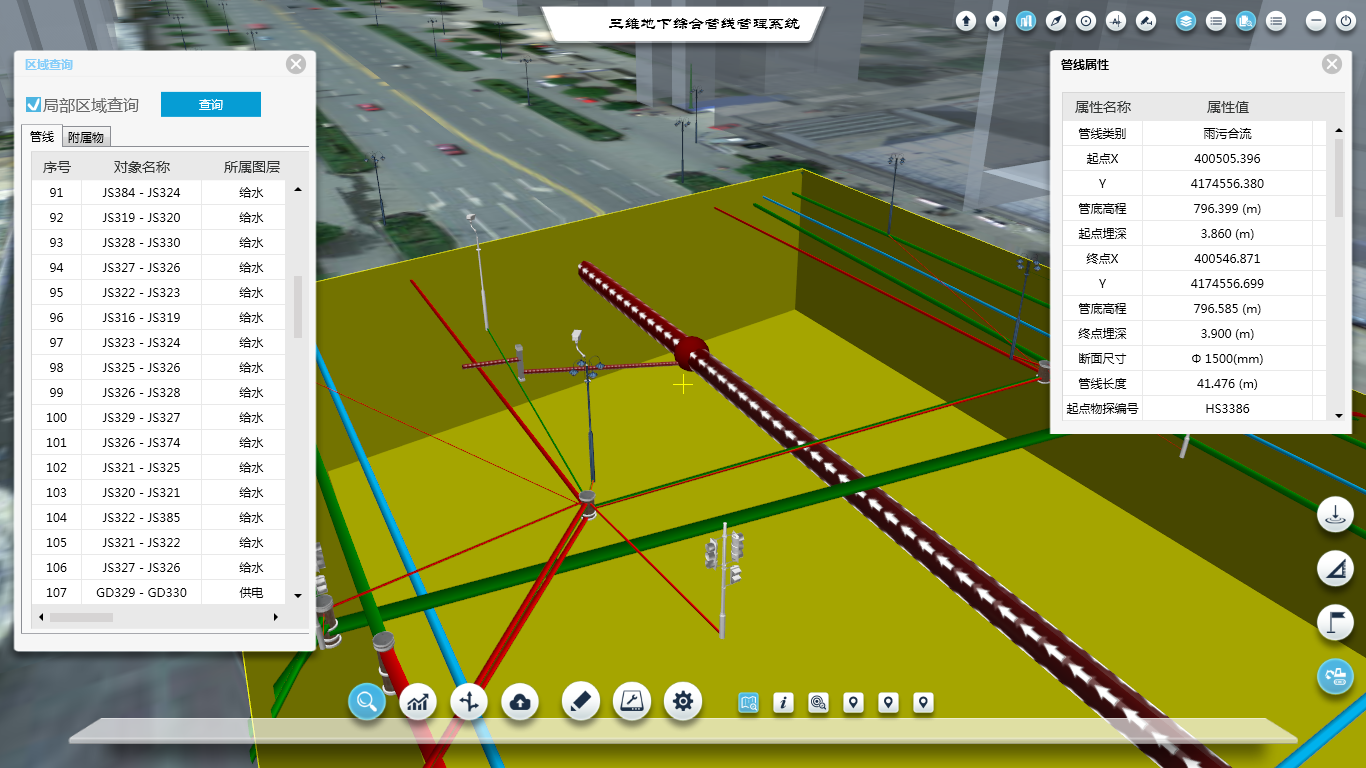Toggle the map query button in bottom bar
The width and height of the screenshot is (1366, 768).
click(x=749, y=703)
